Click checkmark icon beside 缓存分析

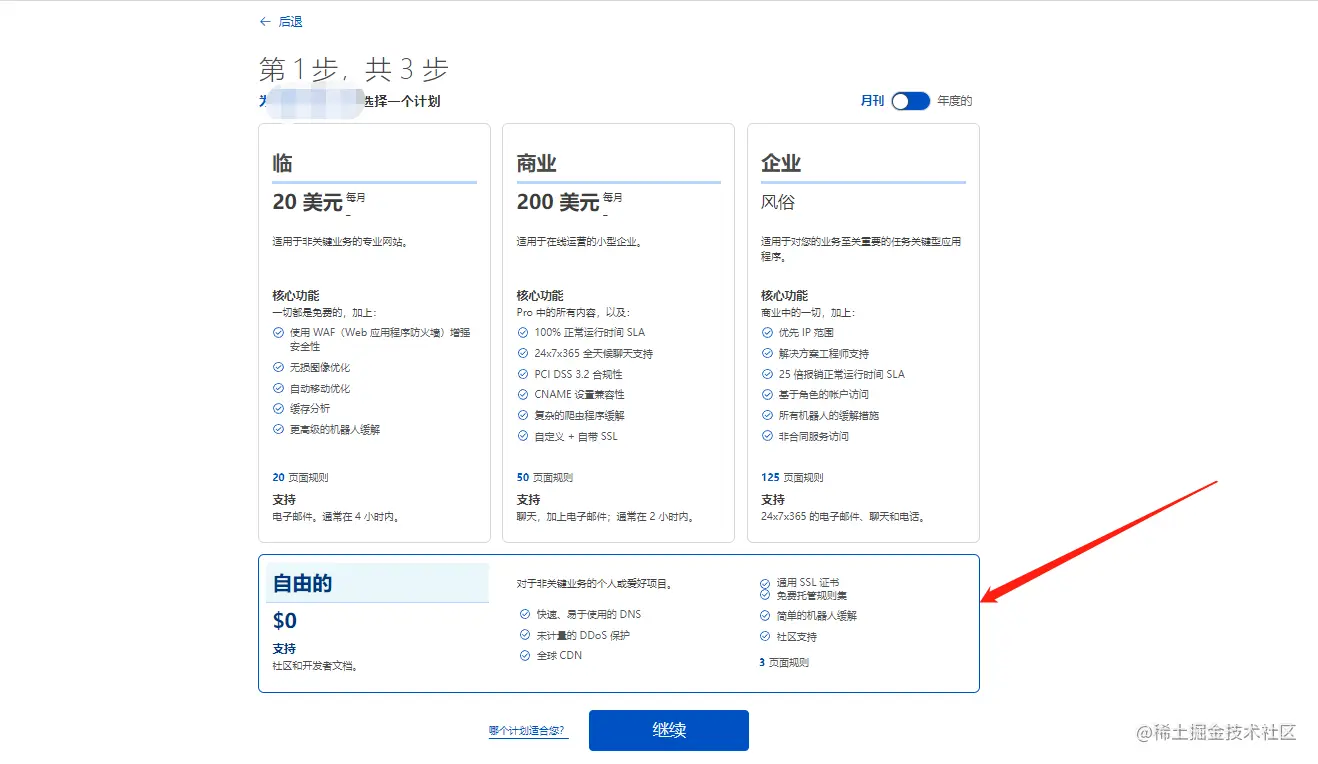(278, 408)
